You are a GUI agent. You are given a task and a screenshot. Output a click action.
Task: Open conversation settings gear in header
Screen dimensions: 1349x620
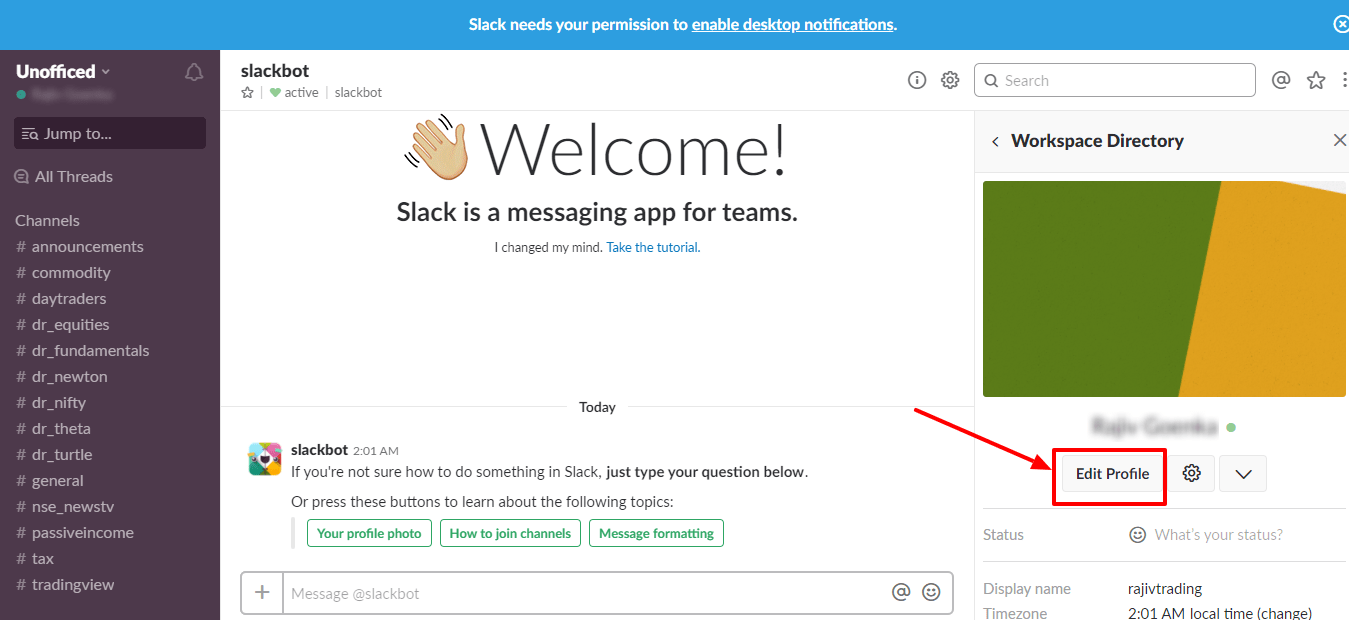[x=950, y=80]
